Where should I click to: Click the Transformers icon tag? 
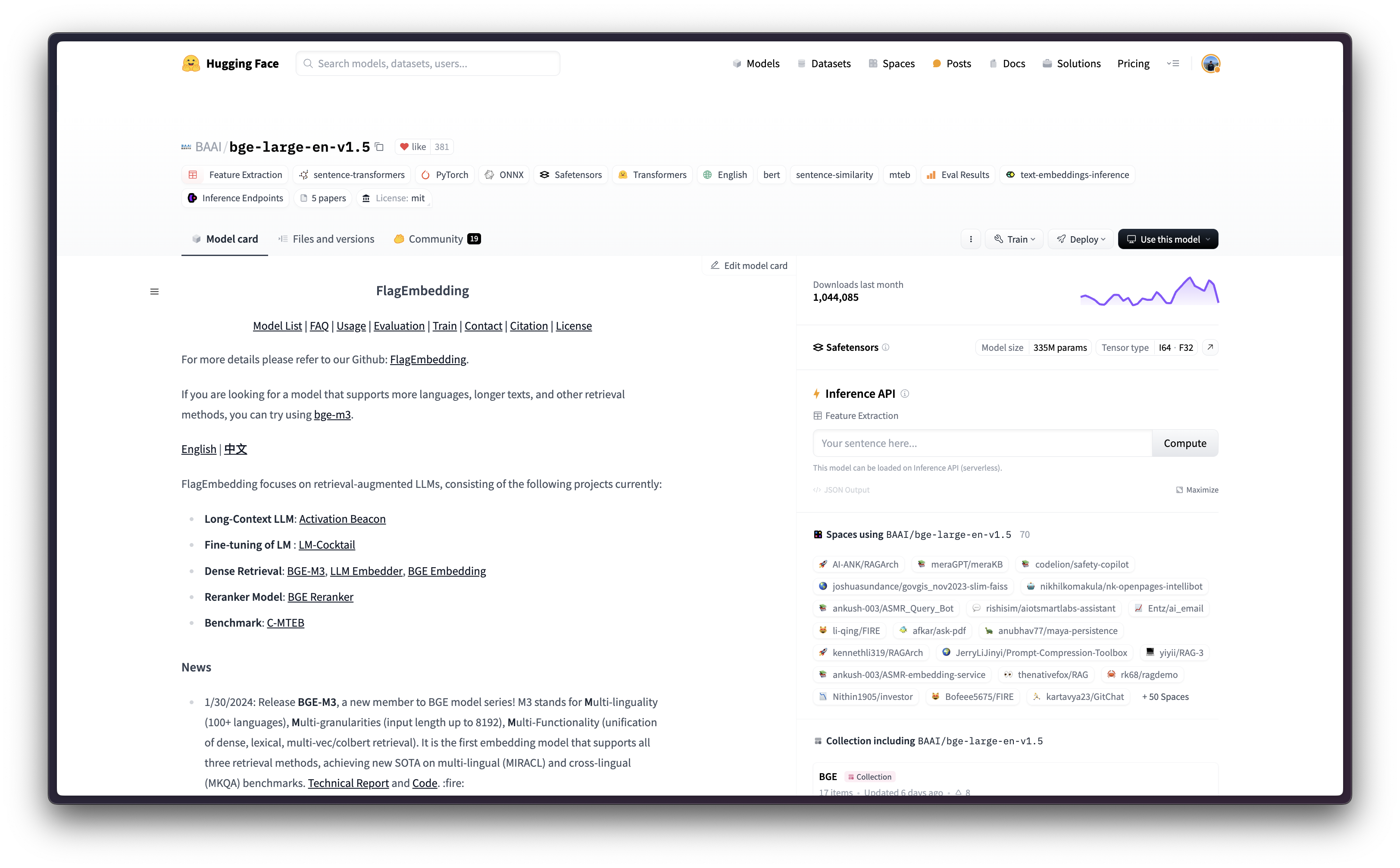651,174
